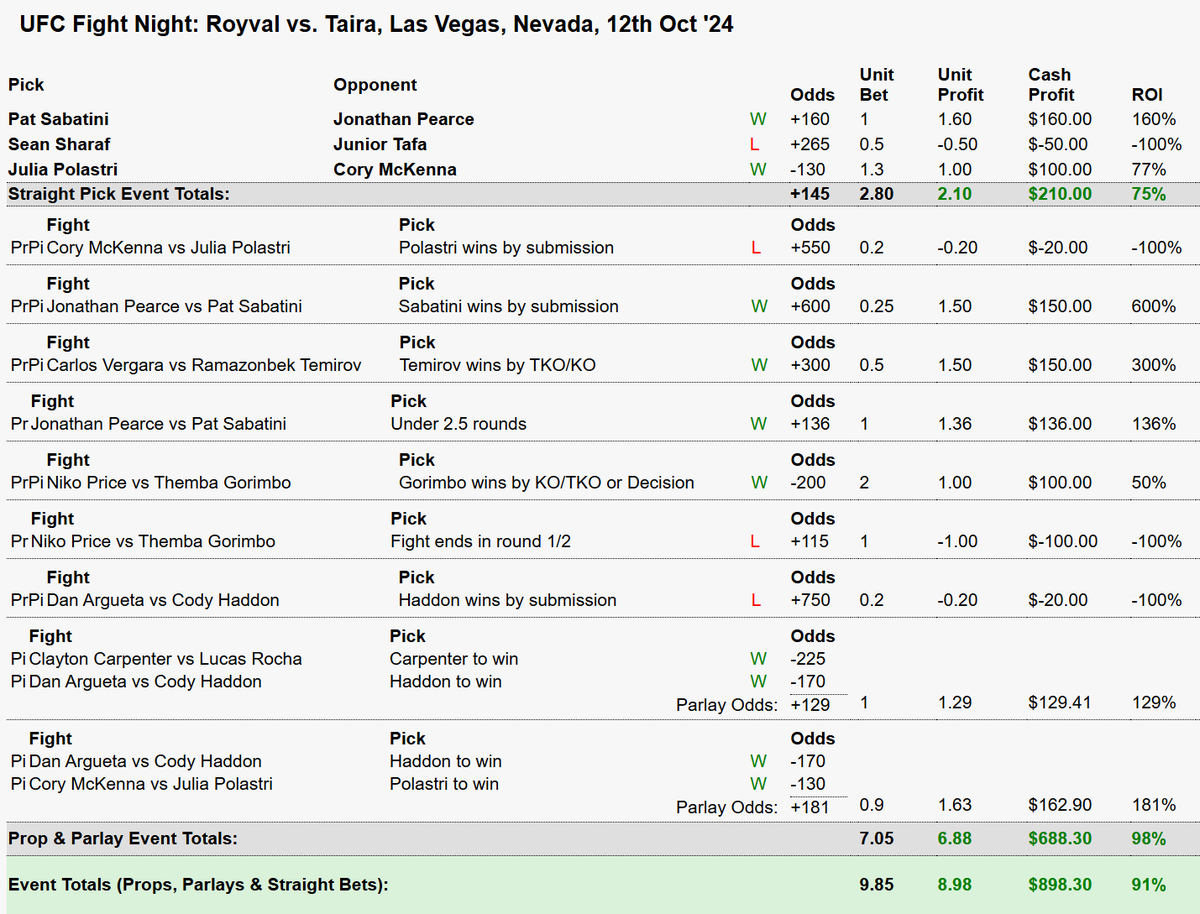Click the '$-100.00' cash profit
The width and height of the screenshot is (1200, 914).
click(x=1063, y=541)
